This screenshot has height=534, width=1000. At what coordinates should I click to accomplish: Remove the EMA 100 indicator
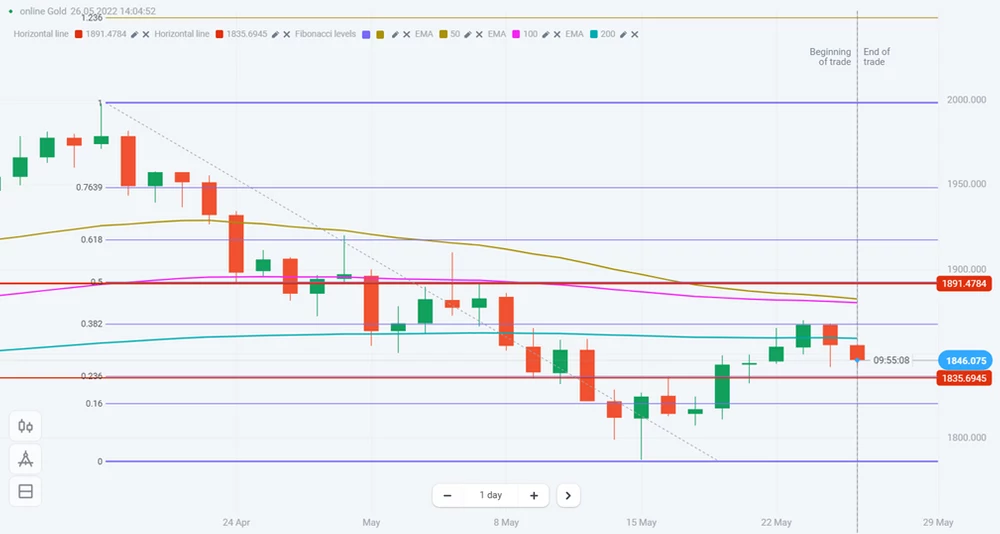coord(558,34)
